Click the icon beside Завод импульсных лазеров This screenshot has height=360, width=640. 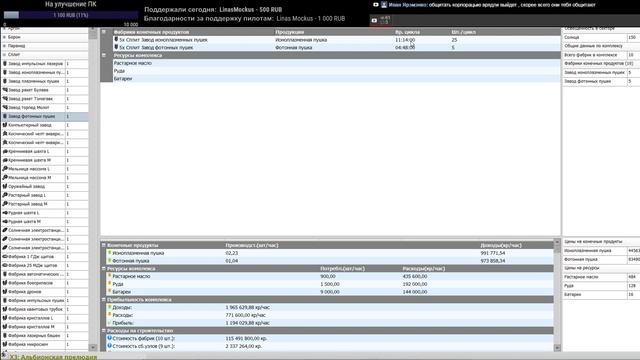[5, 64]
